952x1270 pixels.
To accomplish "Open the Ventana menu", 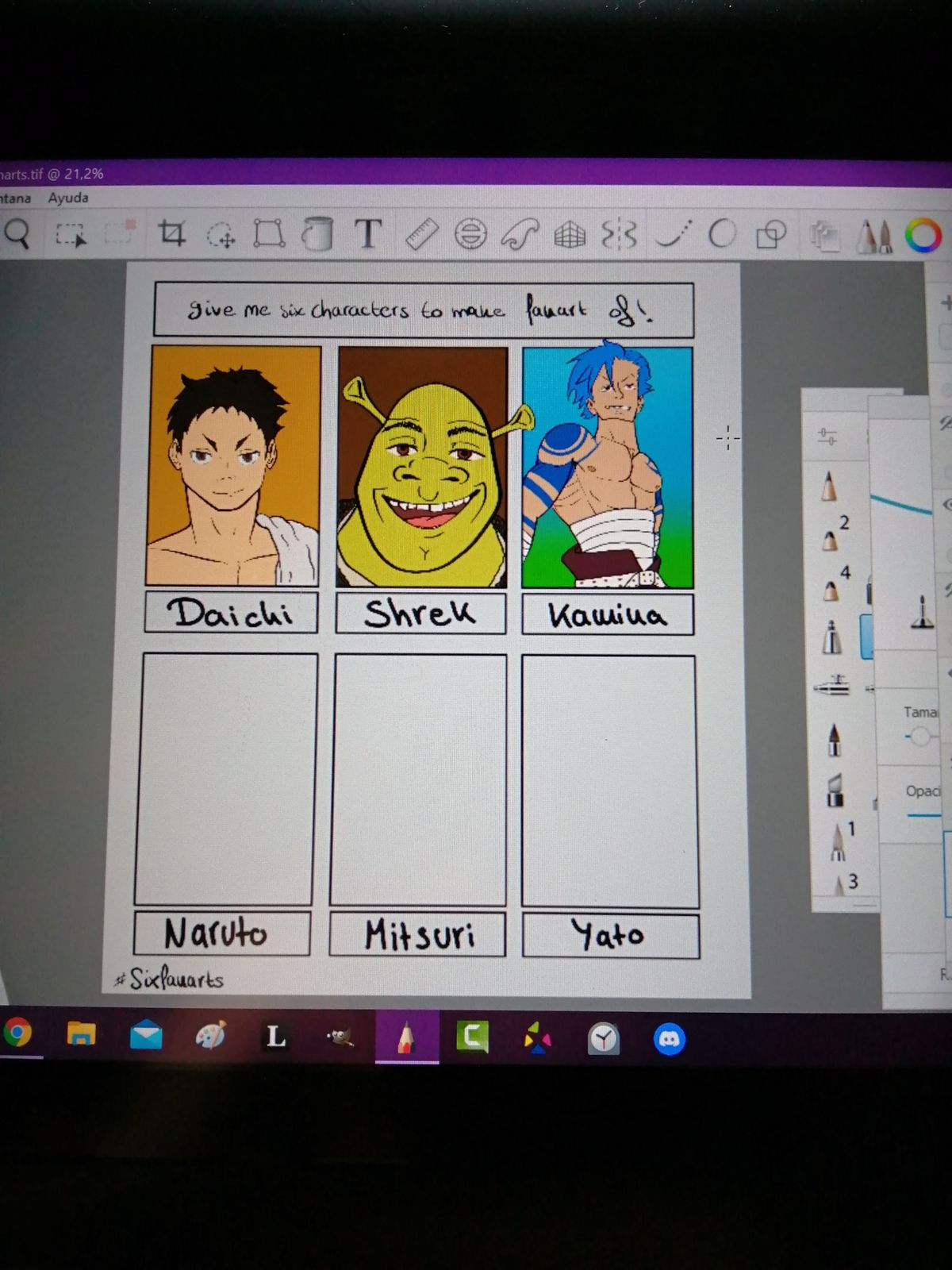I will coord(15,198).
